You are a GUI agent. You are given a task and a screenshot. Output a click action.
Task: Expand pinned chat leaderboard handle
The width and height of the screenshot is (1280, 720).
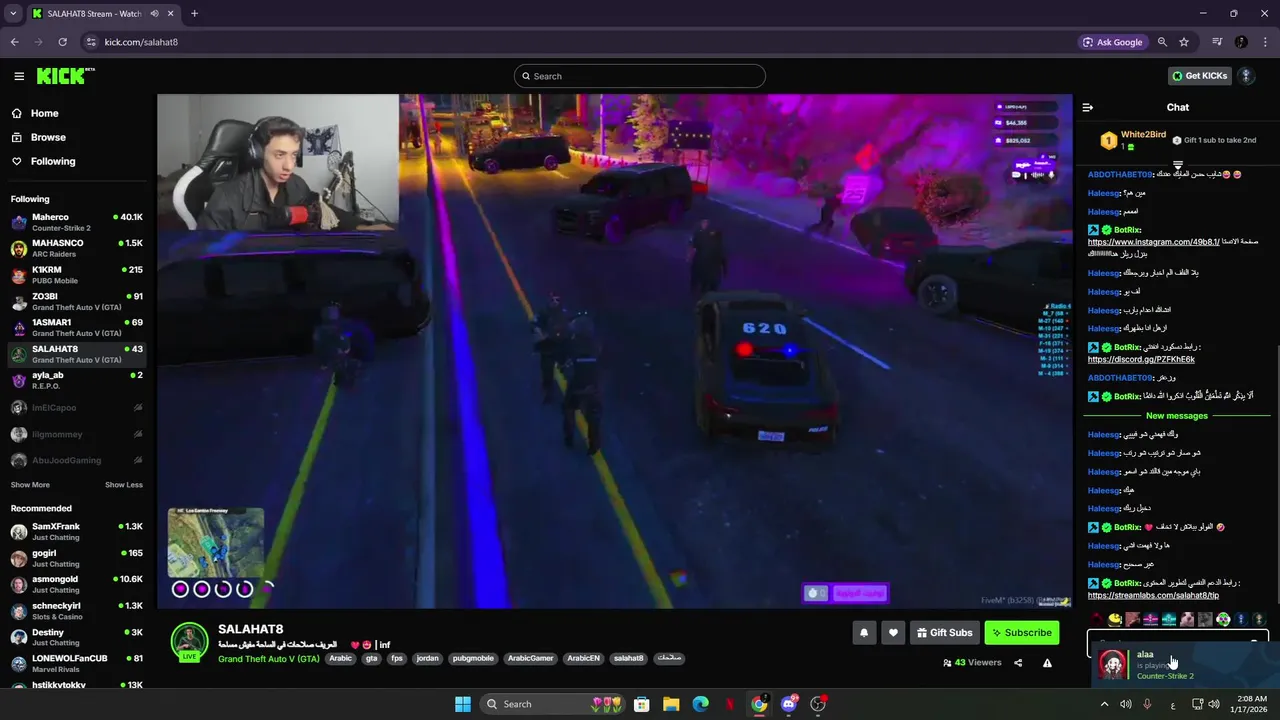pos(1177,165)
